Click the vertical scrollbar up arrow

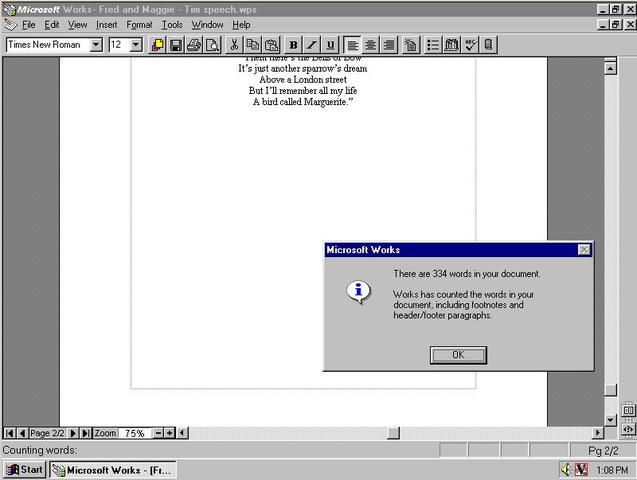[611, 68]
